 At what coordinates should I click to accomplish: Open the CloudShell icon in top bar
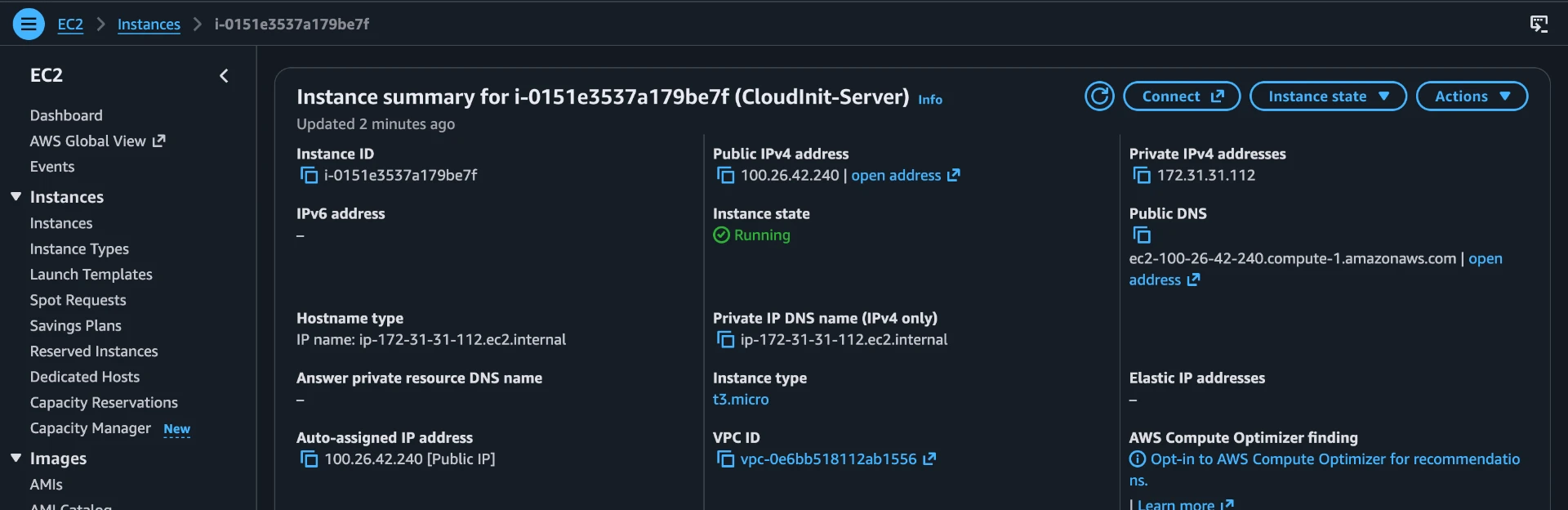point(1539,24)
